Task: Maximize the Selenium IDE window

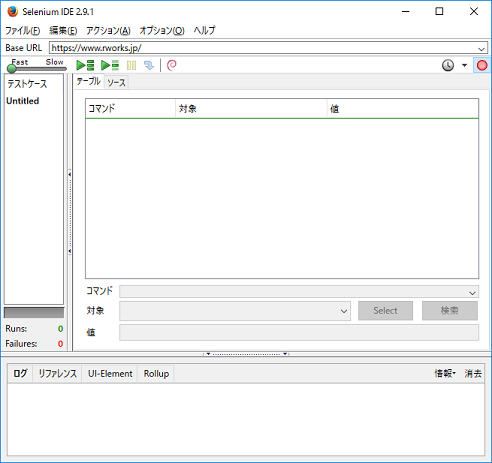Action: click(439, 11)
